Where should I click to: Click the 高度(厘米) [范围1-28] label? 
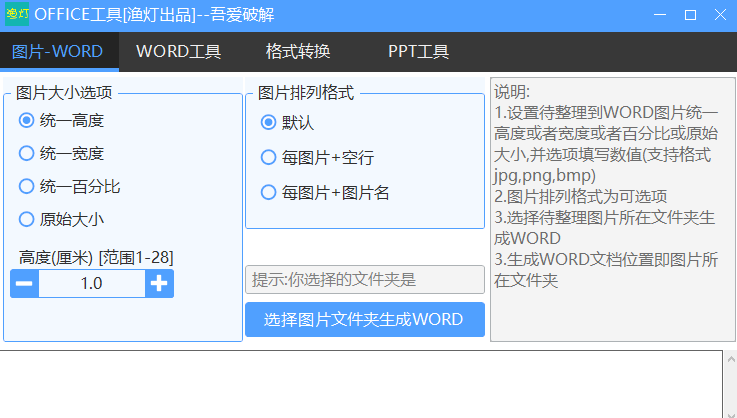(x=96, y=258)
